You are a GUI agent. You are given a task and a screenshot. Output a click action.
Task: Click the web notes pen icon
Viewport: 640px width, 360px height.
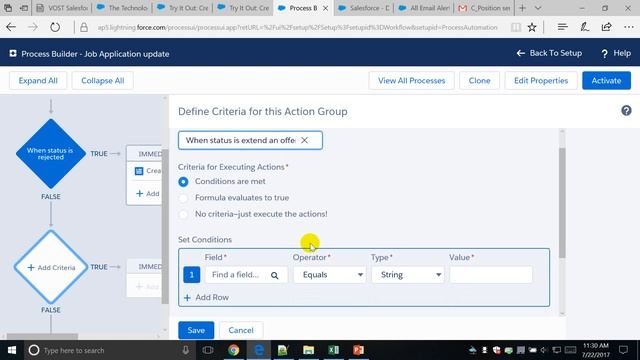click(584, 27)
